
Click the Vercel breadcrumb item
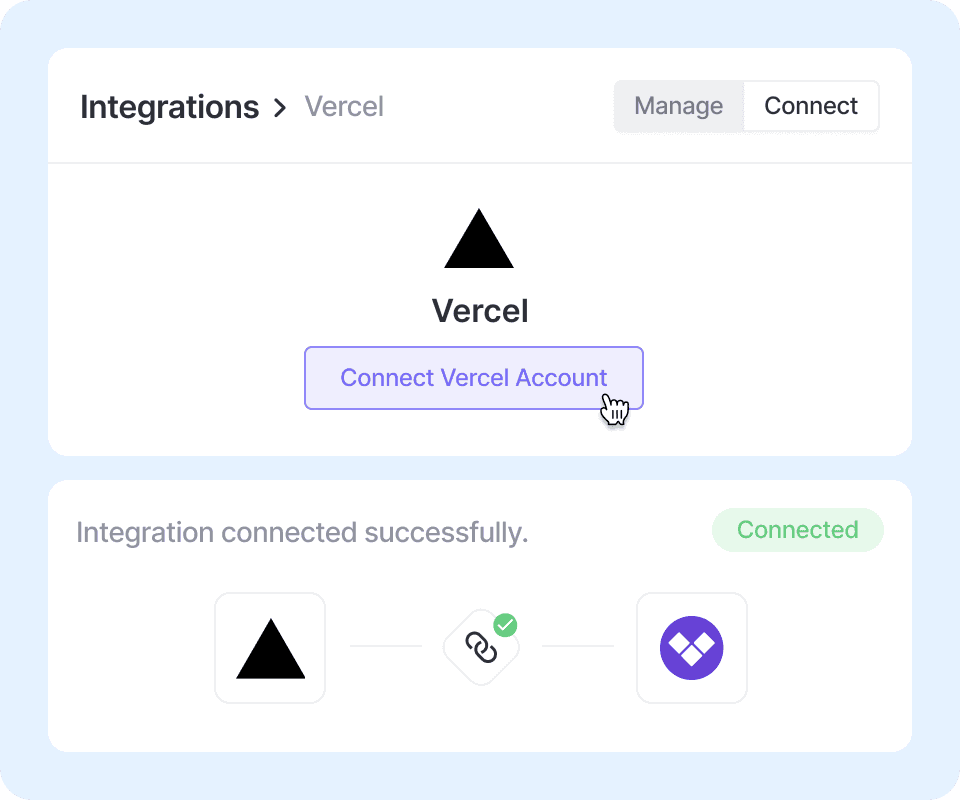[x=344, y=107]
